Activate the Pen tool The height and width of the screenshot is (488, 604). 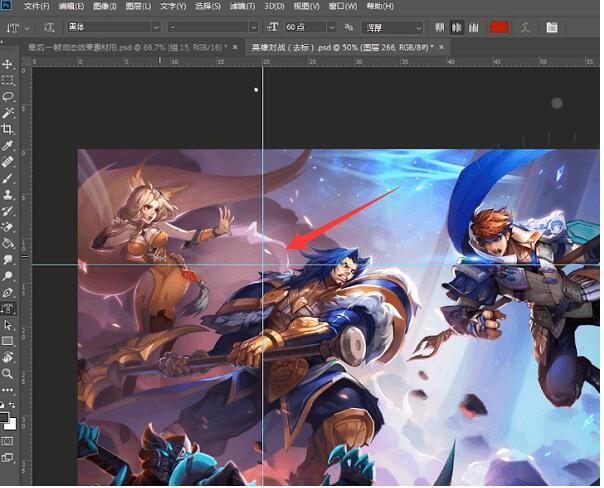[8, 292]
